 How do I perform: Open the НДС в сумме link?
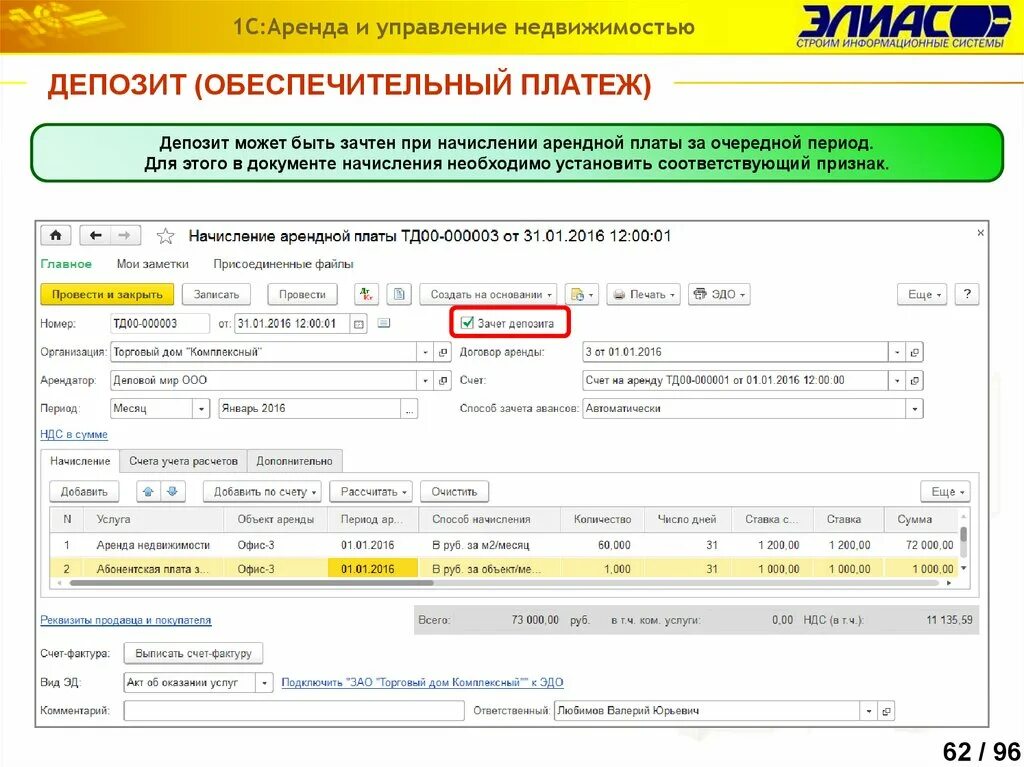click(74, 434)
